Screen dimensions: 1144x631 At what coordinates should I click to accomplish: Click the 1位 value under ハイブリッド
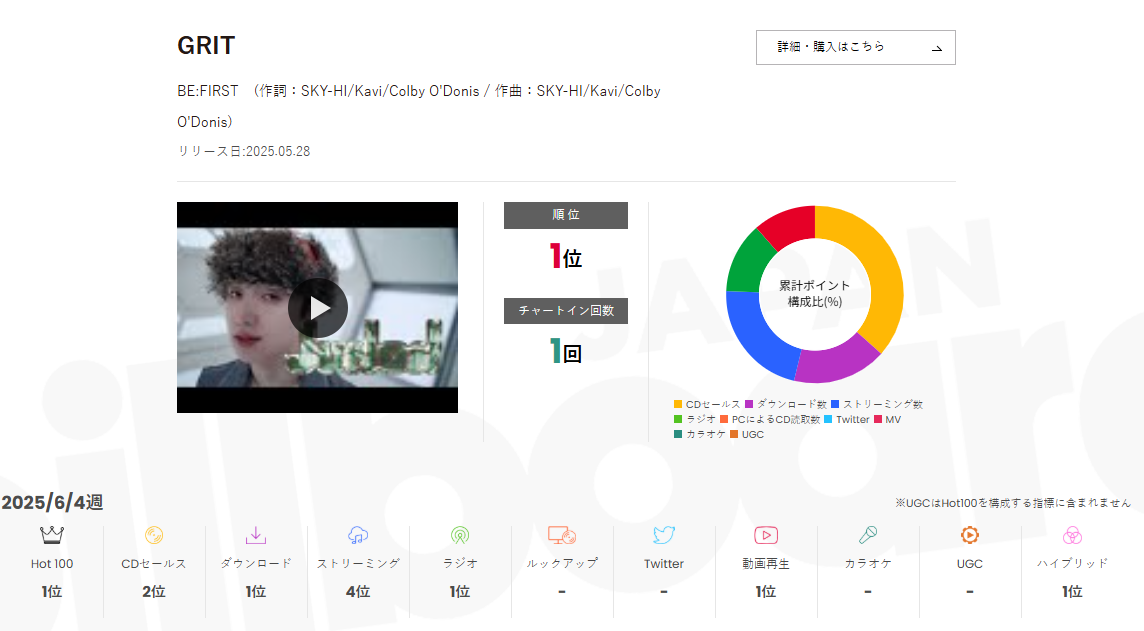pyautogui.click(x=1072, y=592)
